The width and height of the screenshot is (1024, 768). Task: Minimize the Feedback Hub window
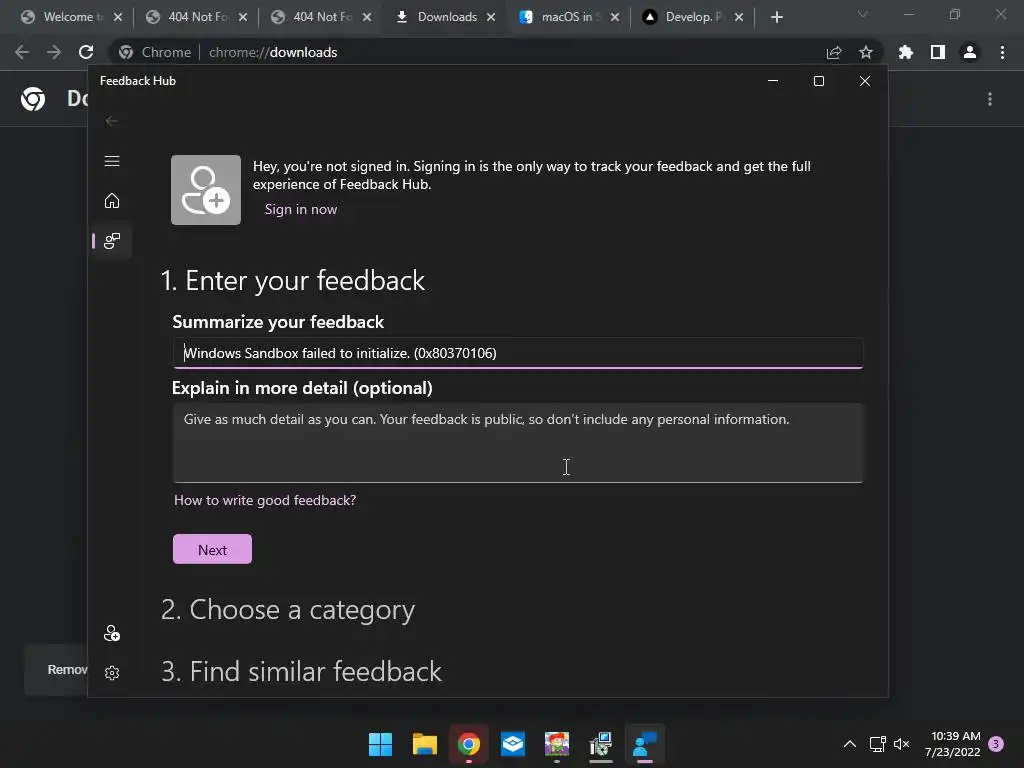coord(773,81)
